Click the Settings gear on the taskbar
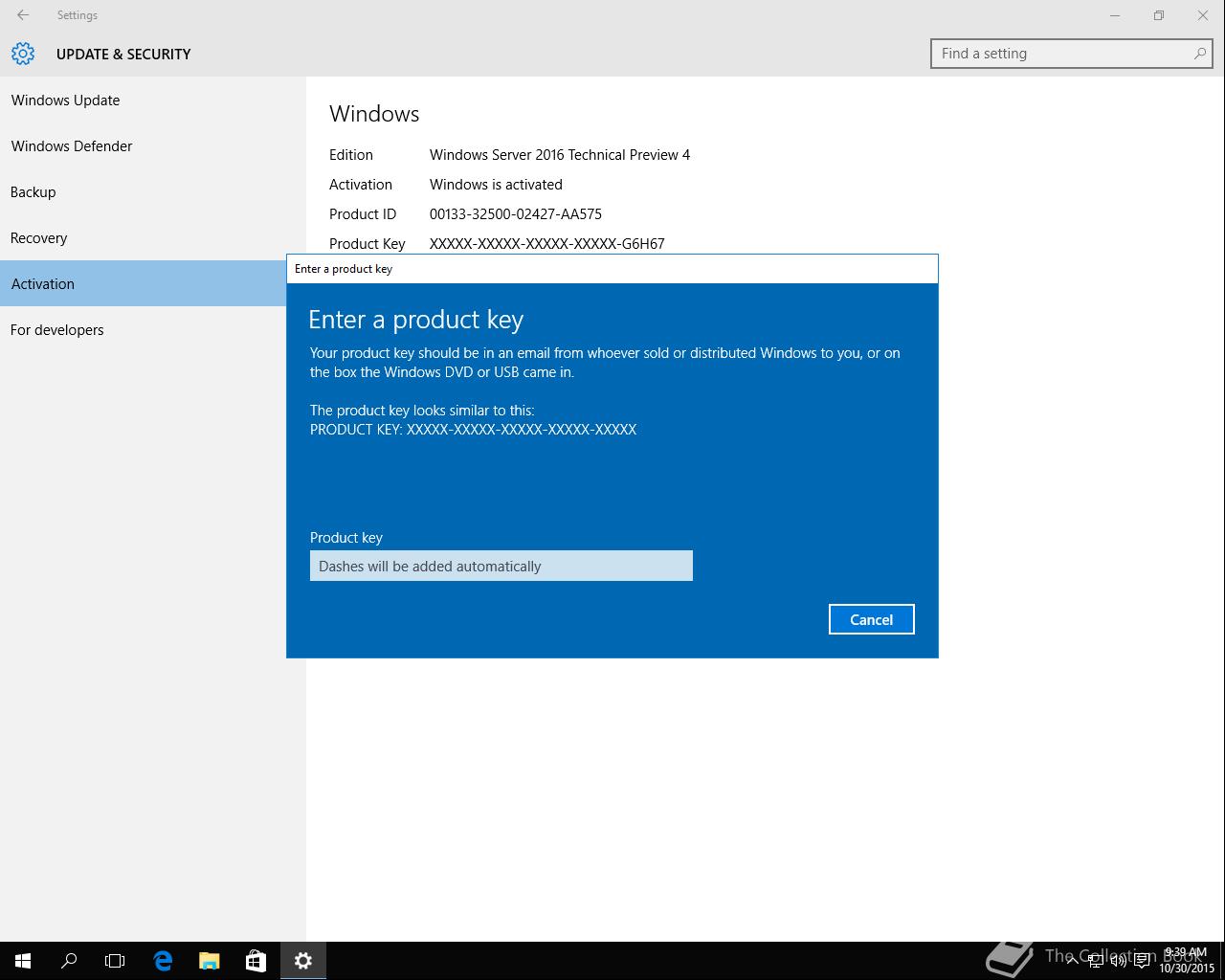Image resolution: width=1225 pixels, height=980 pixels. [302, 961]
